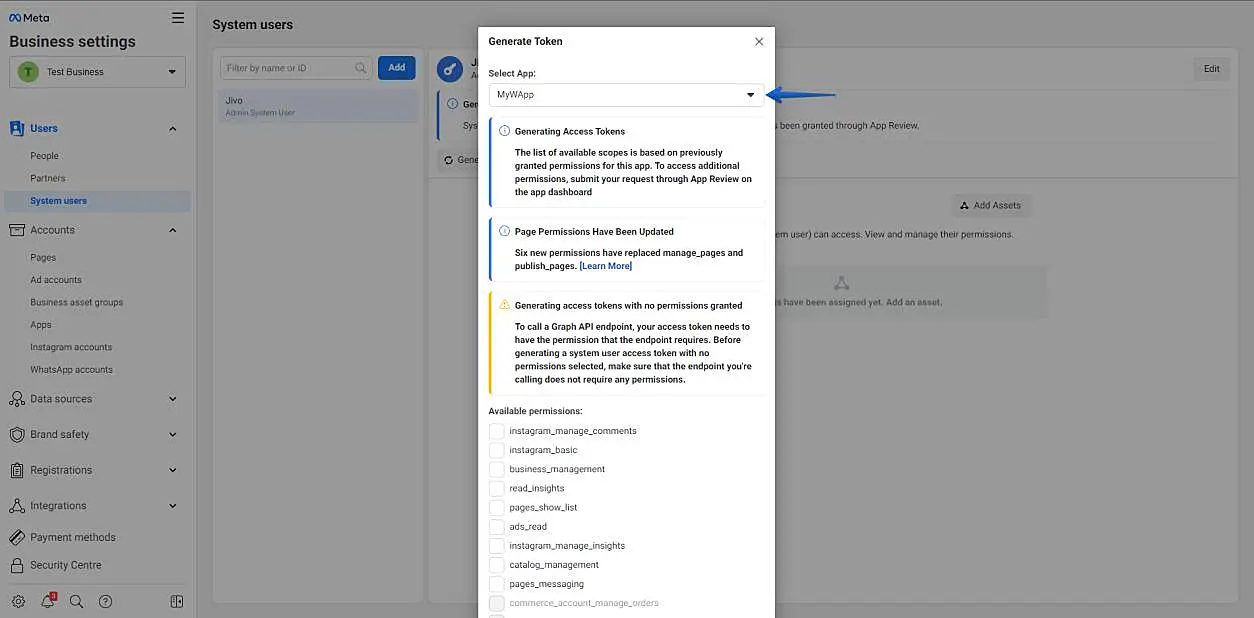Open the Test Business account dropdown
Screen dimensions: 1254x618
pyautogui.click(x=98, y=72)
